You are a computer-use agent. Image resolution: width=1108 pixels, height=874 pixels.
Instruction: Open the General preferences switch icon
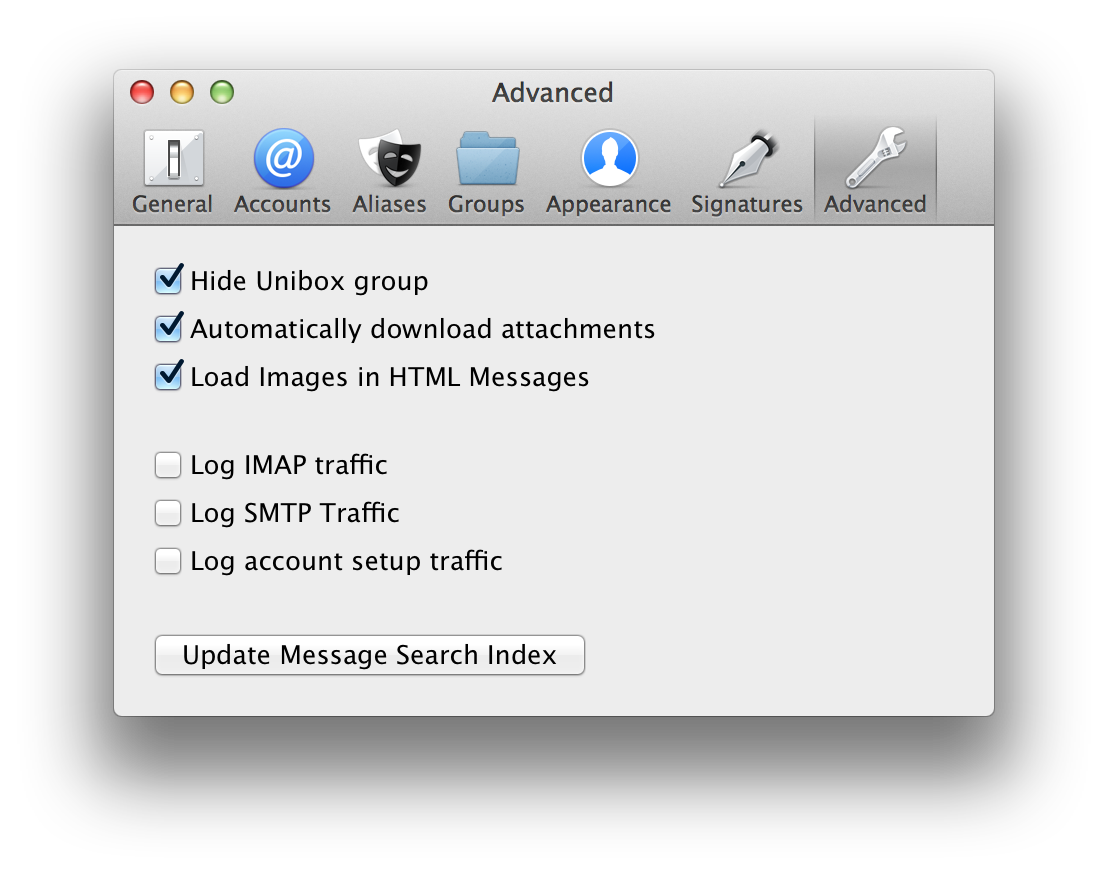point(173,158)
